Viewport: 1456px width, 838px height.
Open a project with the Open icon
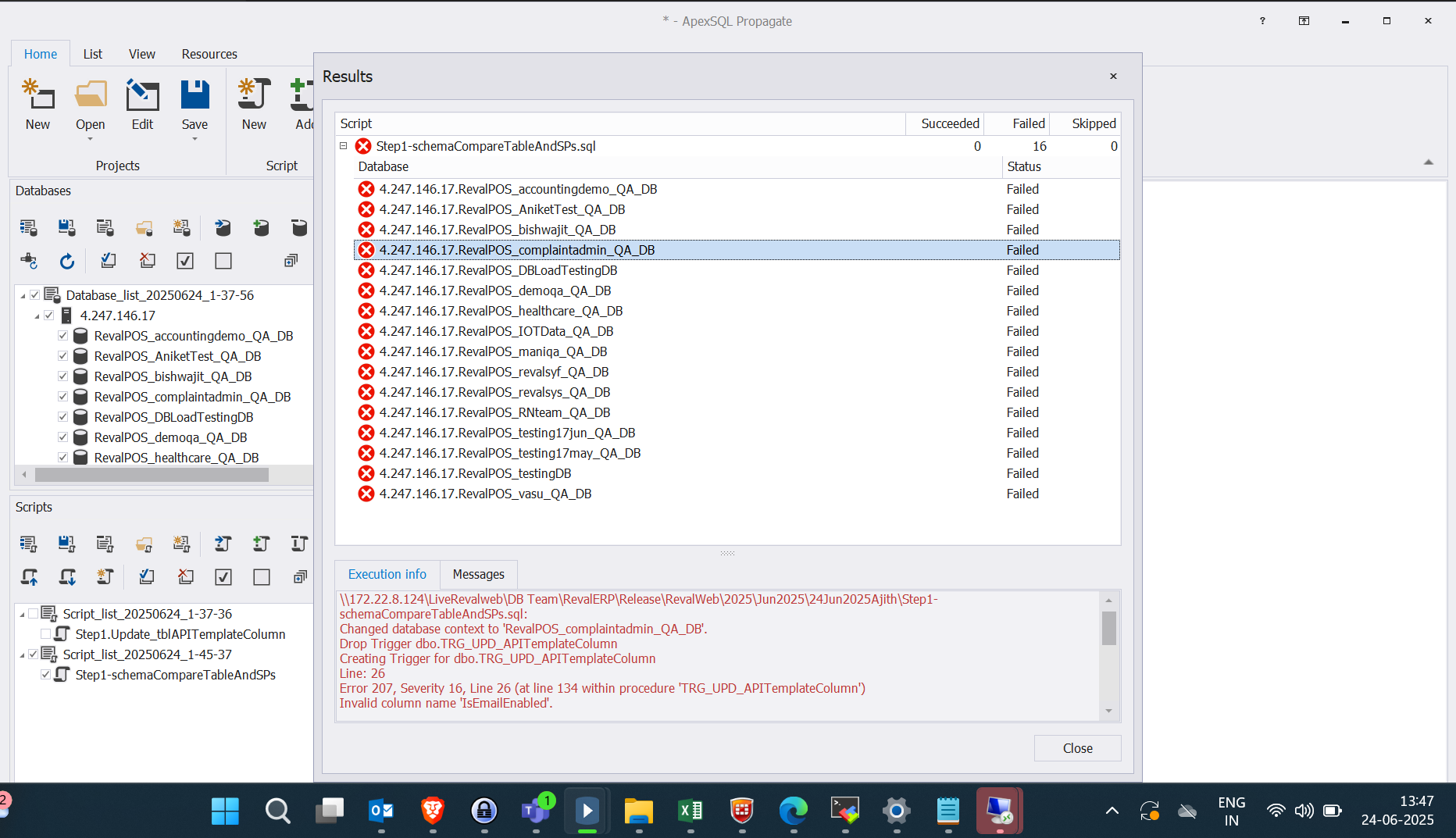click(90, 104)
